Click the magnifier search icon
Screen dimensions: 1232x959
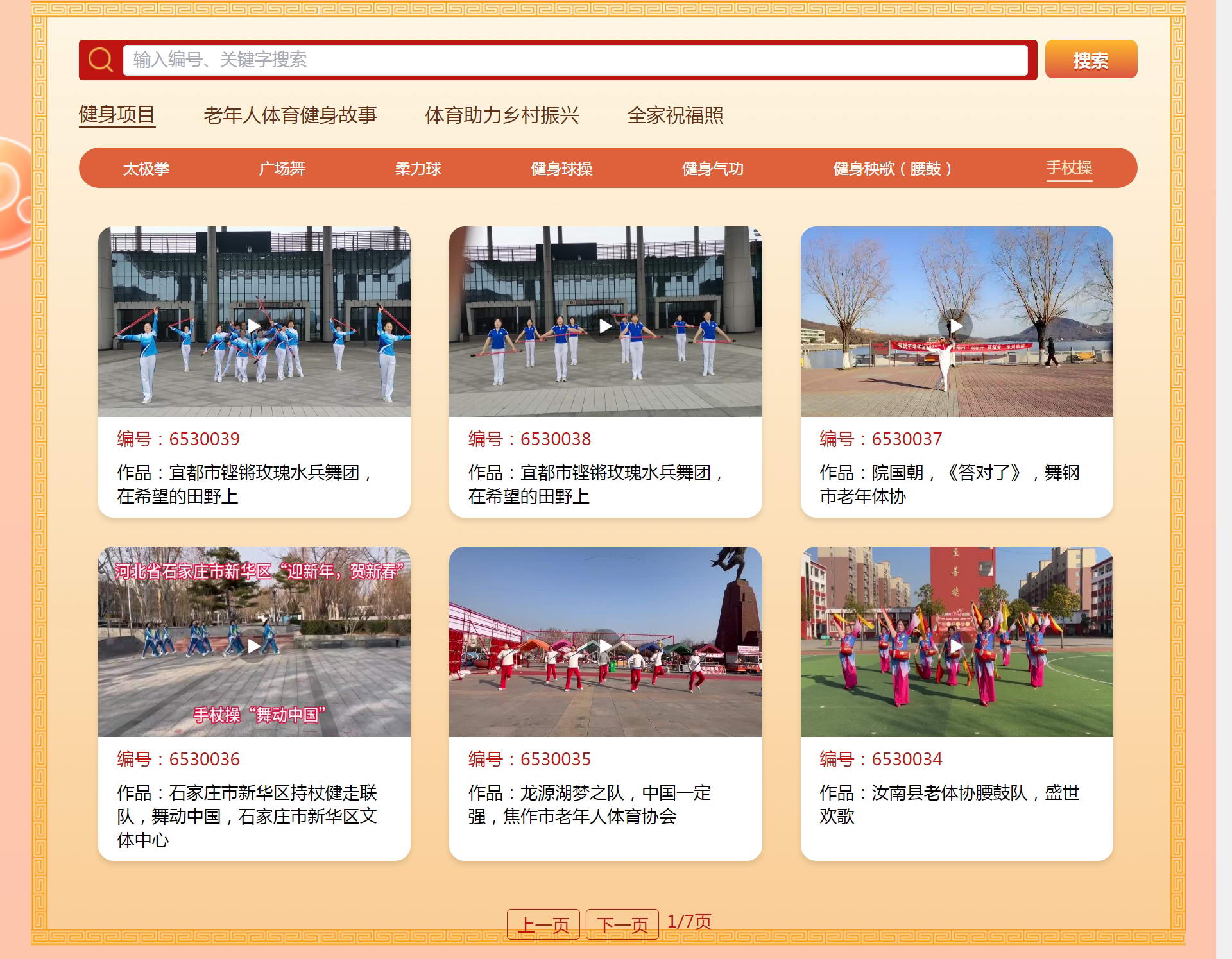(x=101, y=60)
